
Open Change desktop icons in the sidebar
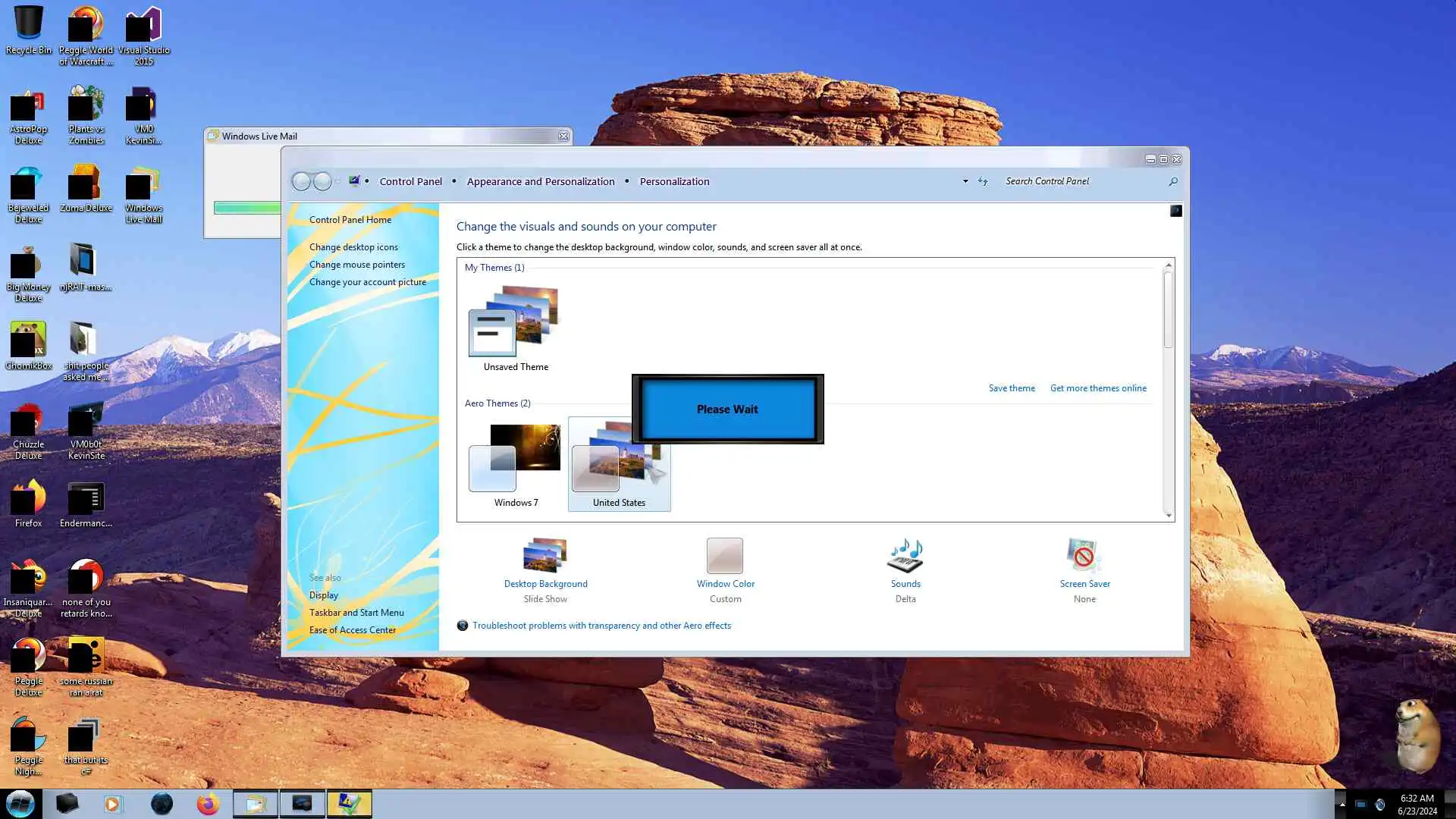353,247
